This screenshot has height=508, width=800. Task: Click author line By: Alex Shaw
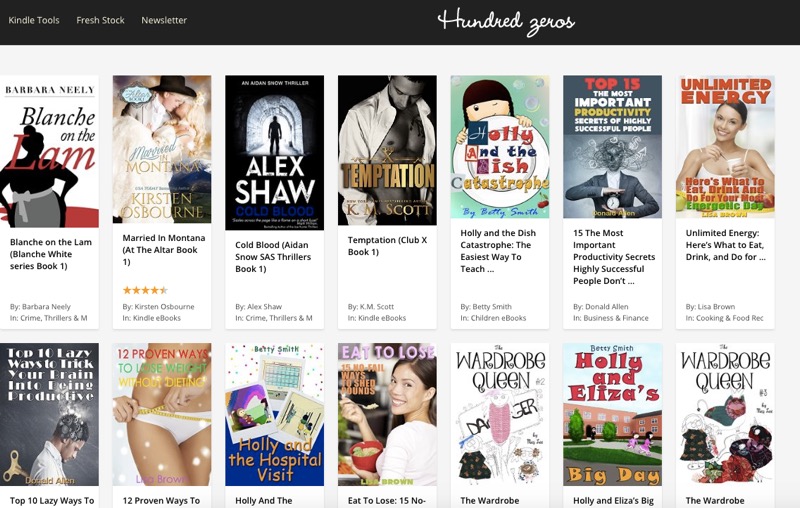pyautogui.click(x=258, y=307)
